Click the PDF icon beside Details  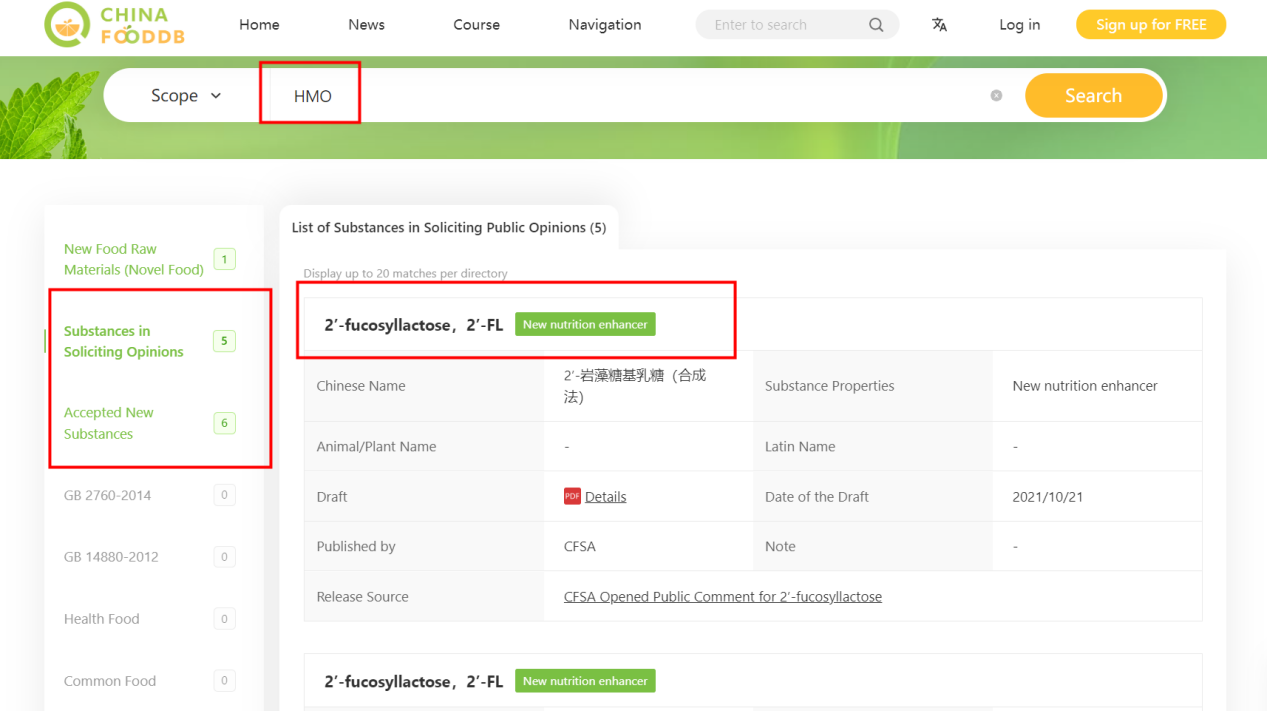tap(572, 496)
